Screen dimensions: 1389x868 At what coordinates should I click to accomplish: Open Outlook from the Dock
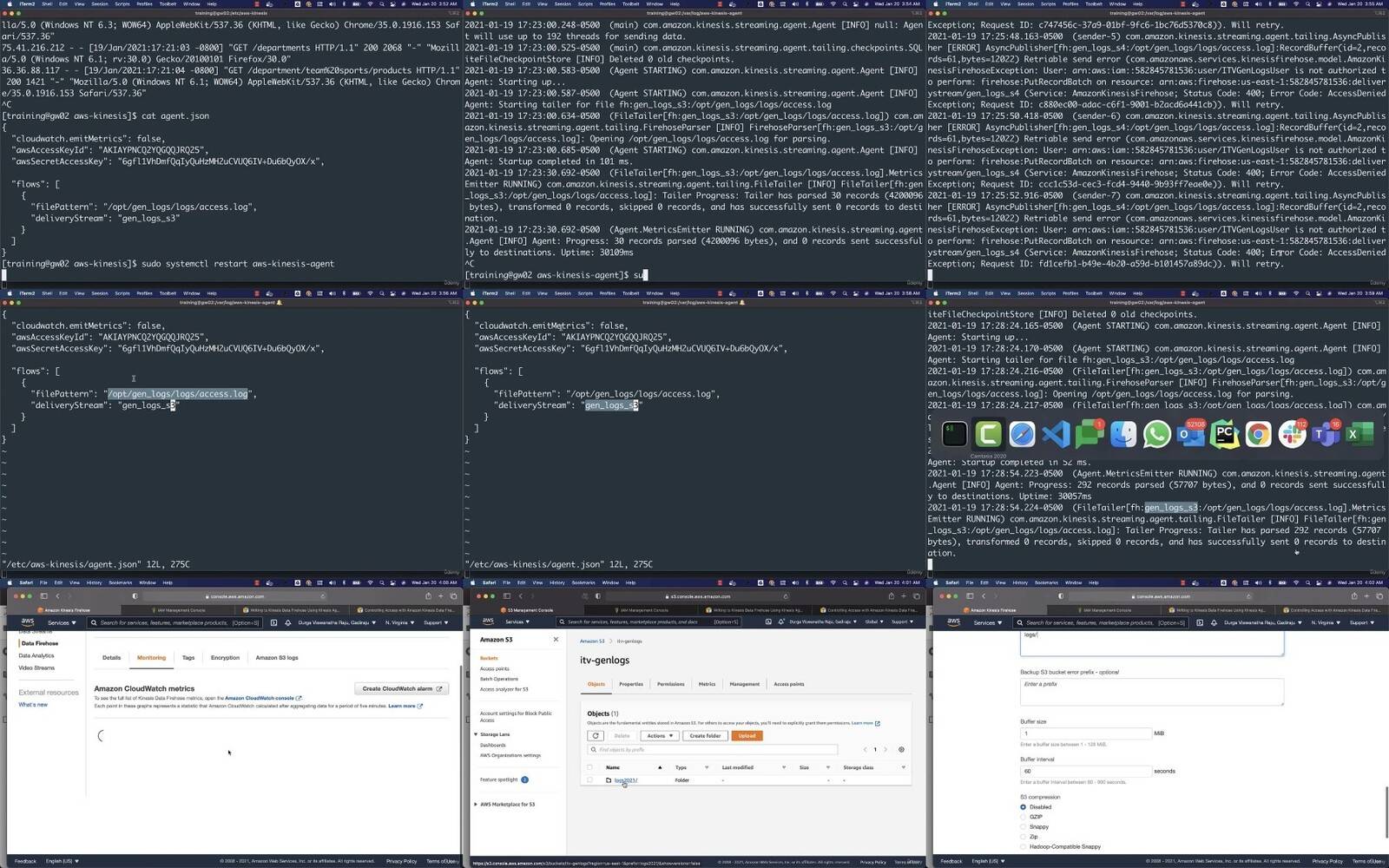pyautogui.click(x=1191, y=434)
